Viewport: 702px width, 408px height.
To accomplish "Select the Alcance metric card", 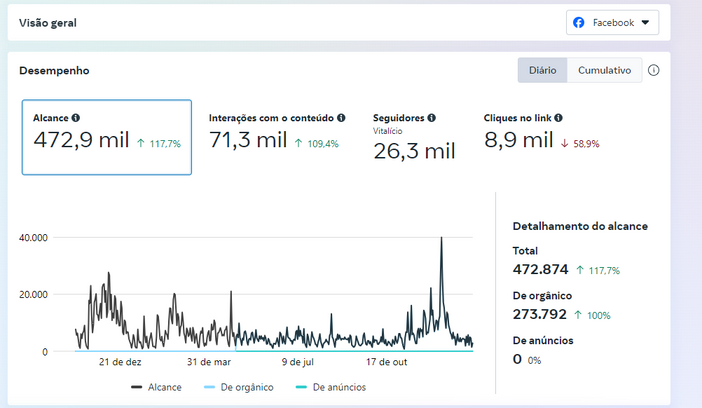I will click(107, 137).
